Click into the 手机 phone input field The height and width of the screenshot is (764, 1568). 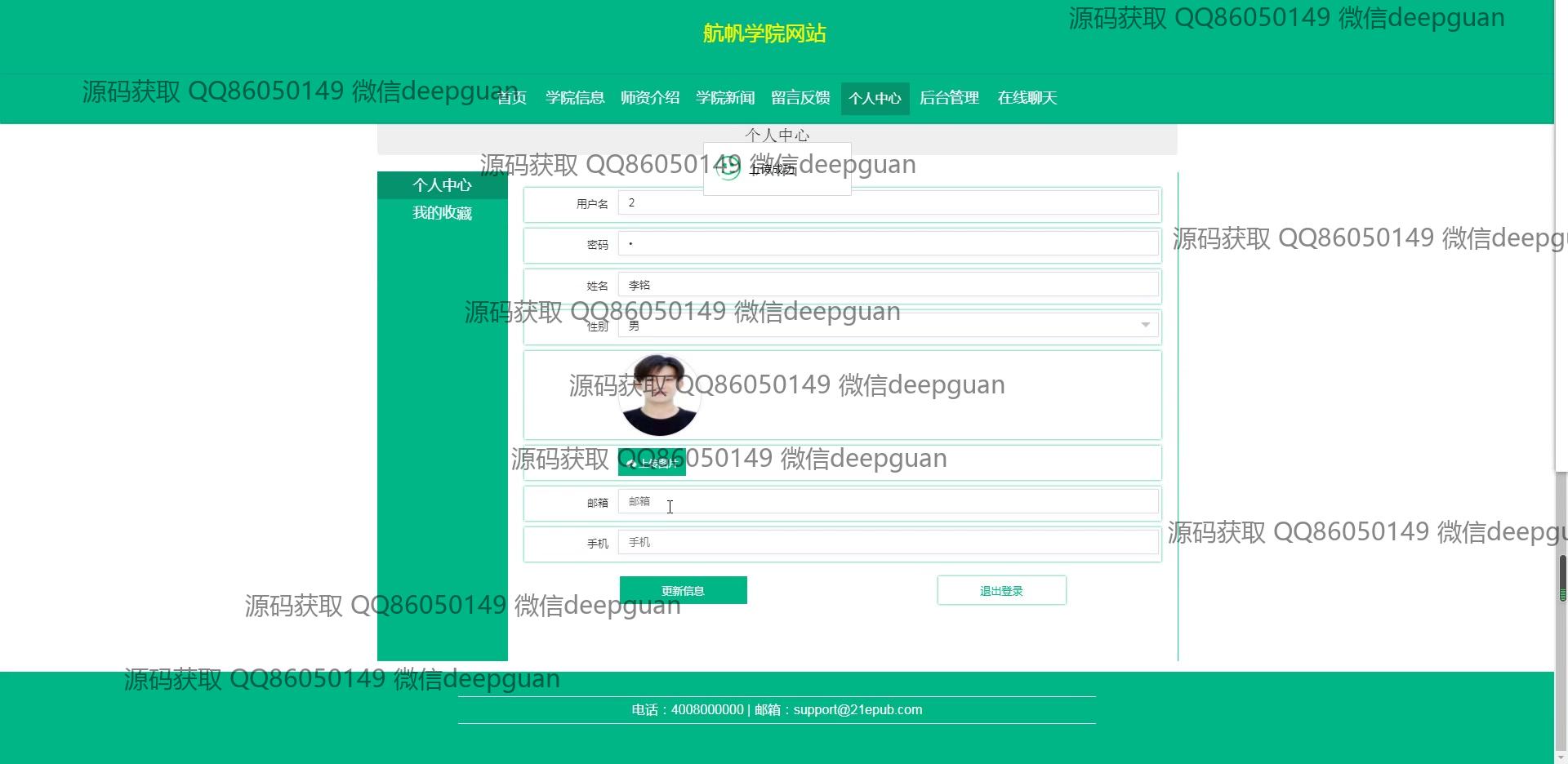(x=888, y=543)
